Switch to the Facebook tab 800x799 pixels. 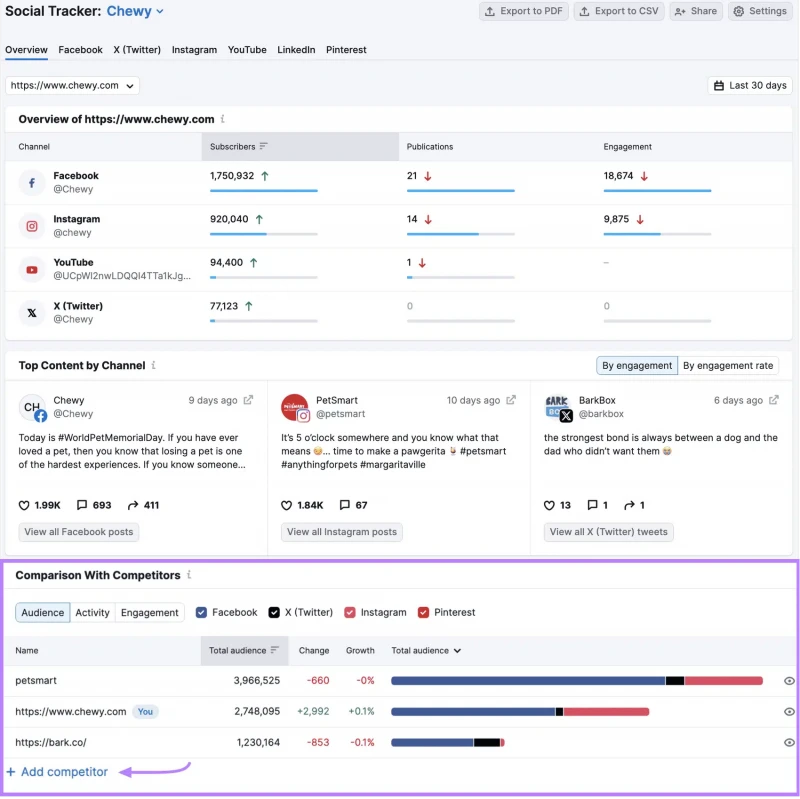click(81, 49)
